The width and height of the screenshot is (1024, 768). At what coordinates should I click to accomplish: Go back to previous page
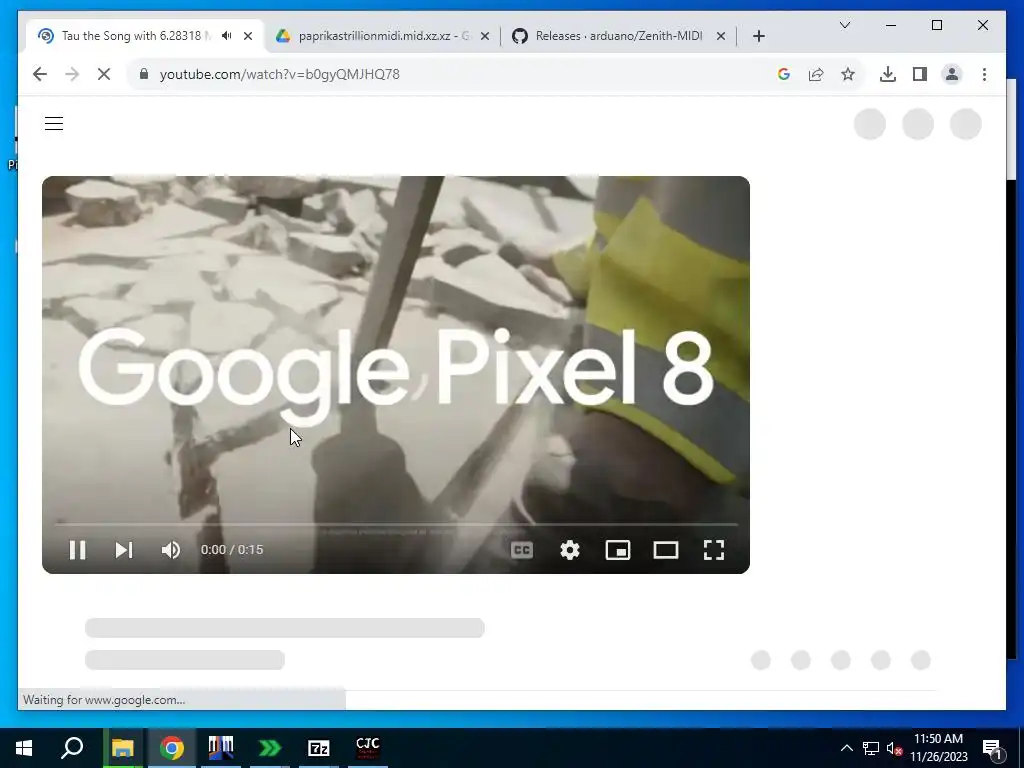pyautogui.click(x=40, y=74)
